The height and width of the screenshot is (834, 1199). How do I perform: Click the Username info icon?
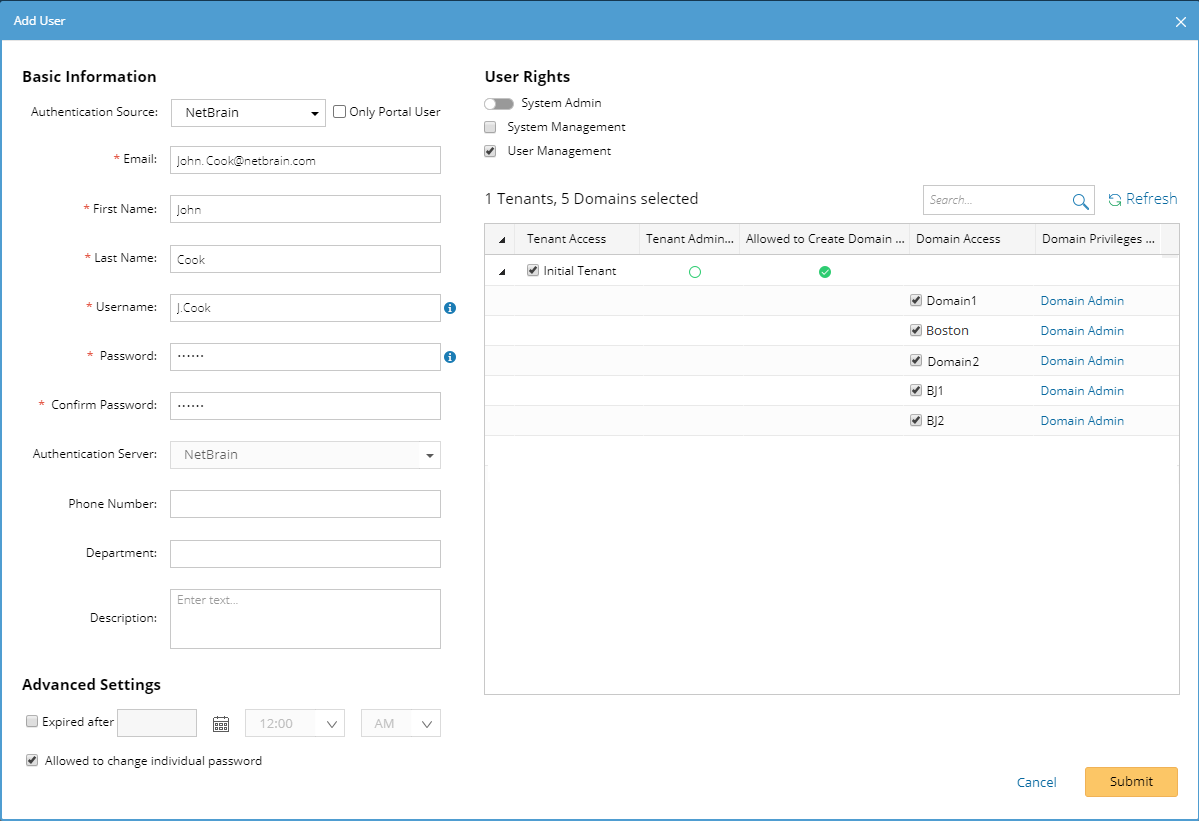coord(450,308)
